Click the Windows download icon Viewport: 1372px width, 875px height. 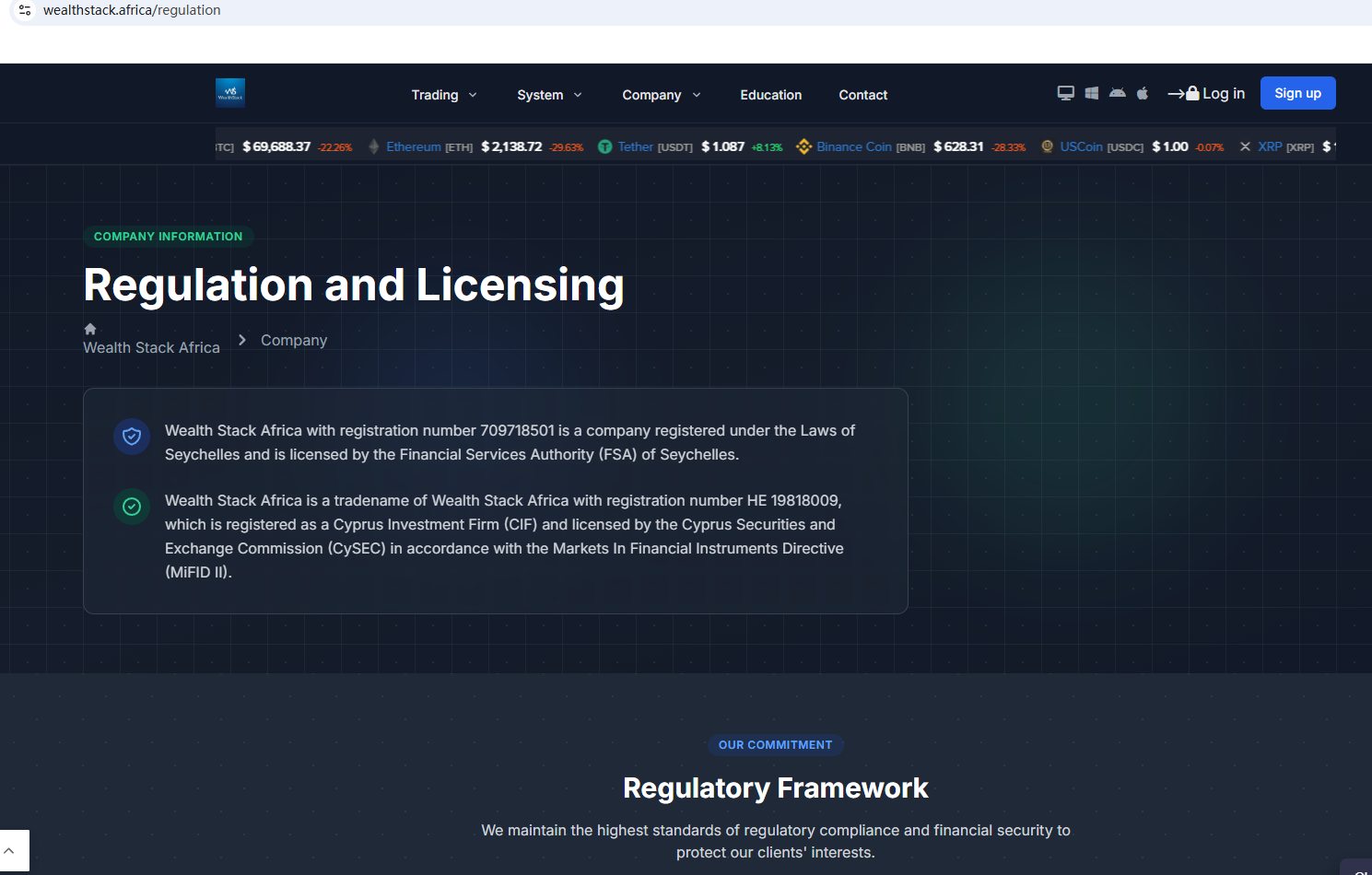click(x=1091, y=93)
